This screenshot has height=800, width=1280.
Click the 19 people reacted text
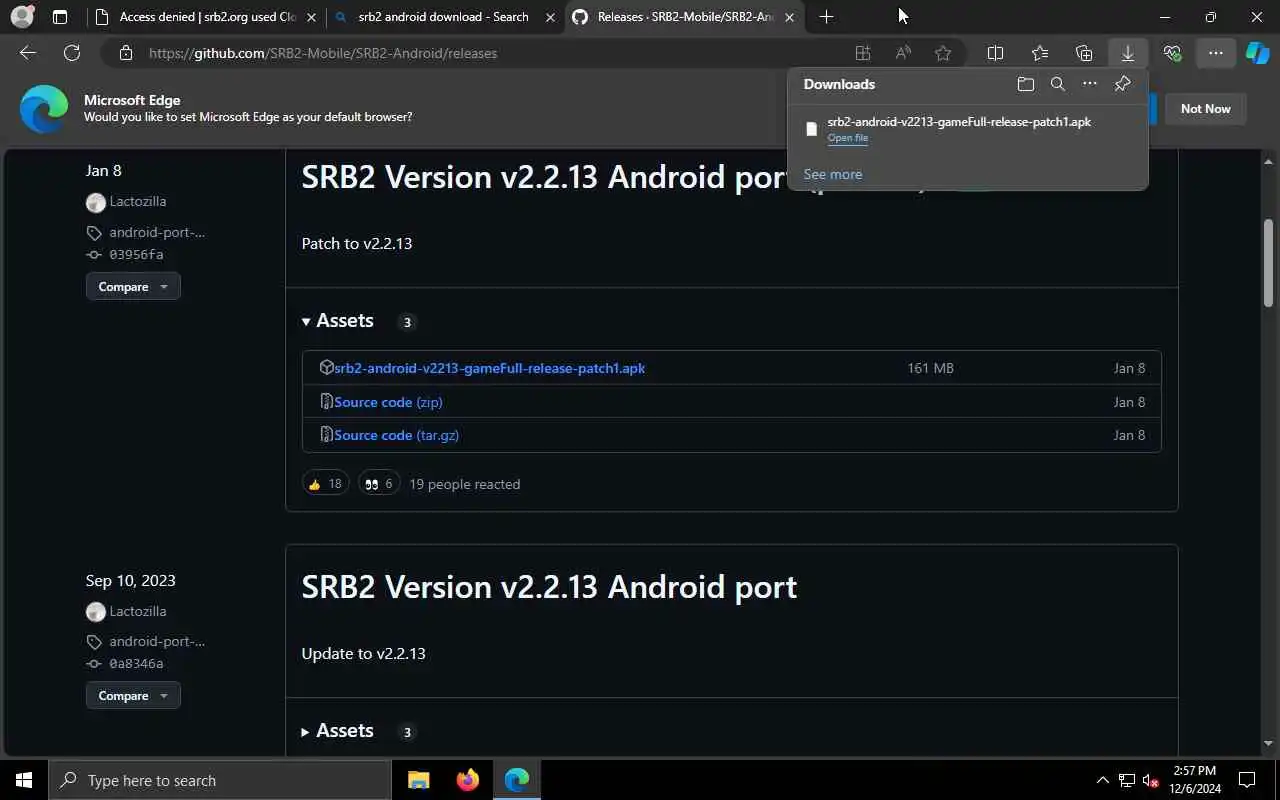tap(464, 484)
